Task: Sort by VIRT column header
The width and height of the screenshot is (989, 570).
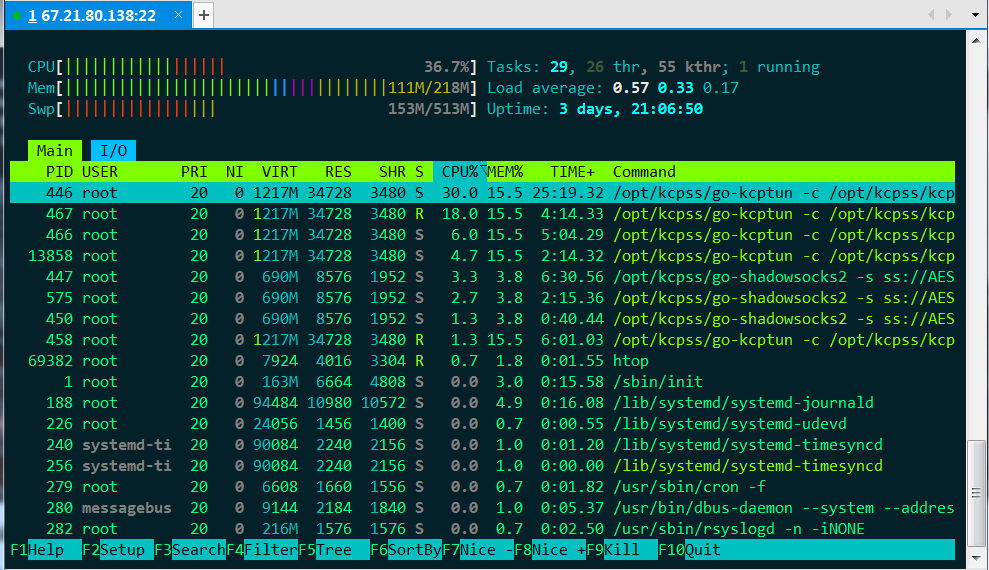Action: [279, 172]
